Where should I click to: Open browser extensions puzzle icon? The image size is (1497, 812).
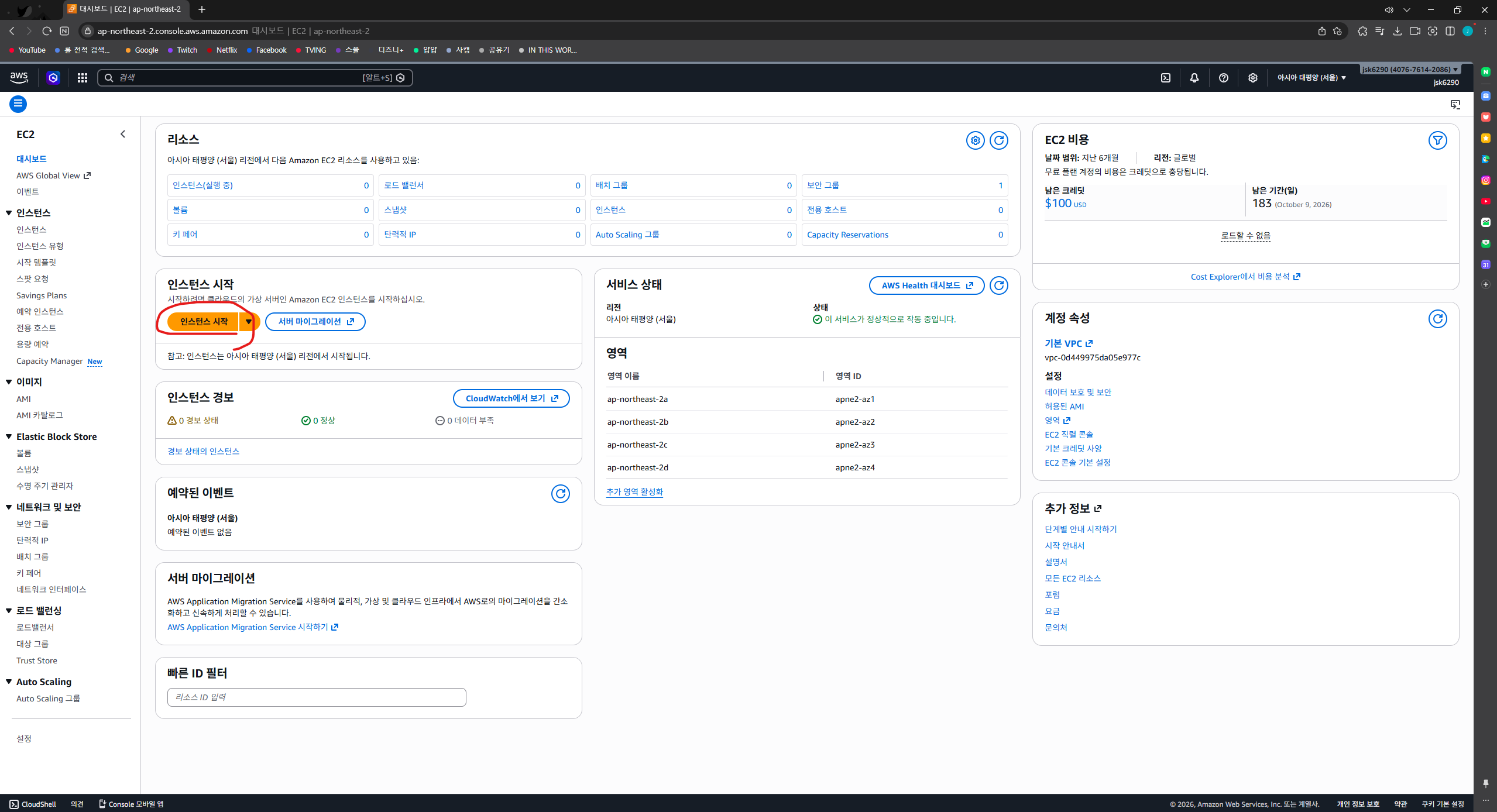1363,31
